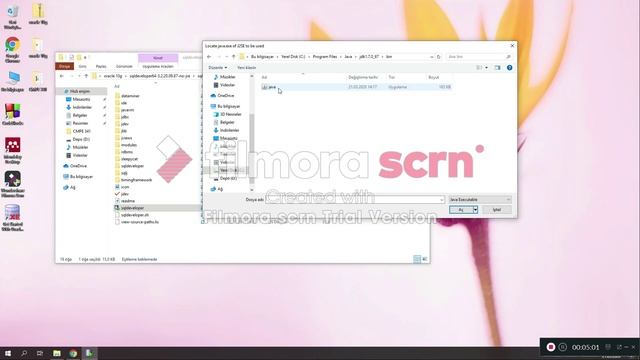
Task: Open Google Chrome desktop shortcut
Action: (13, 50)
